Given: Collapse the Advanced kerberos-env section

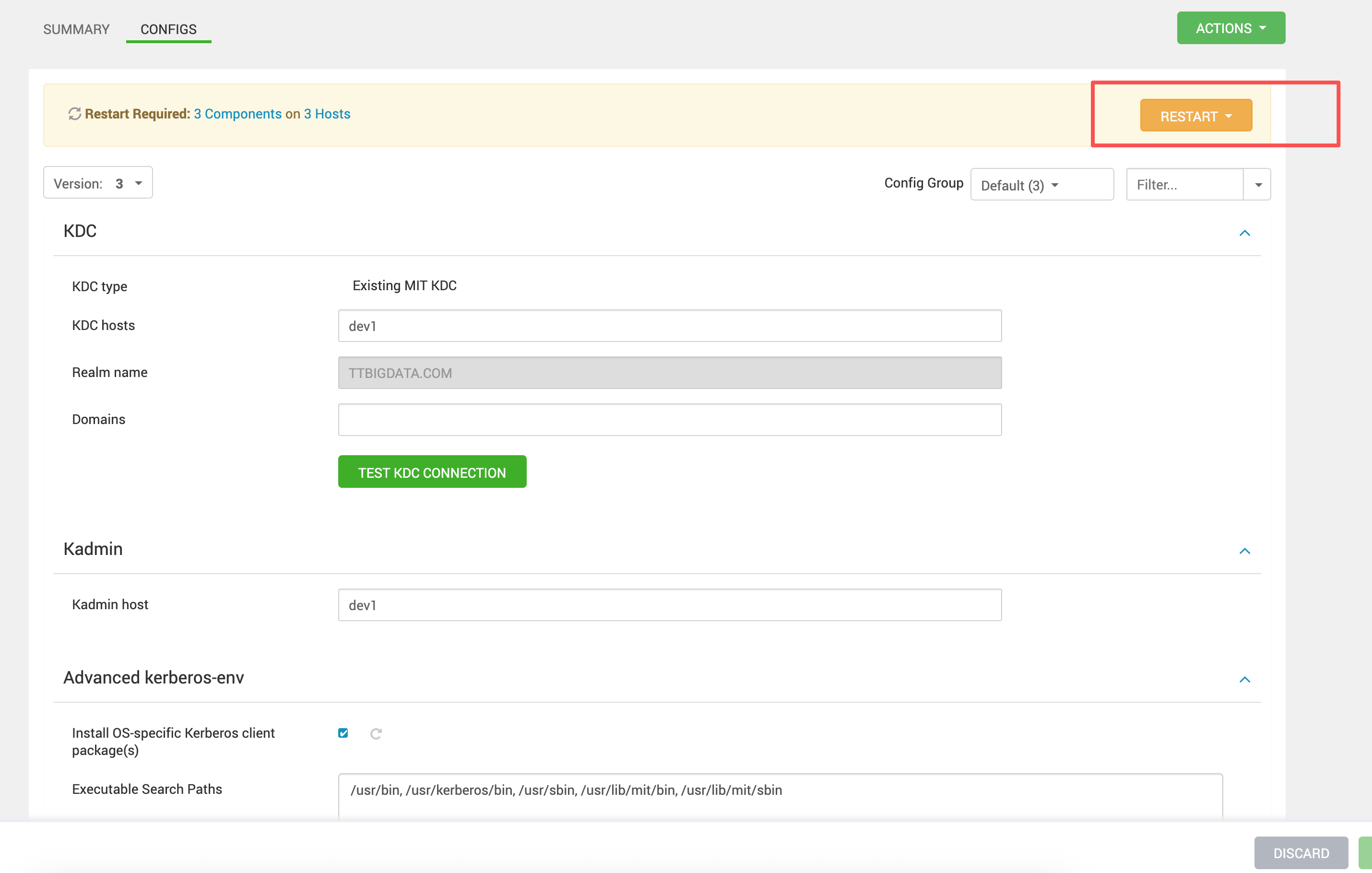Looking at the screenshot, I should click(1244, 679).
